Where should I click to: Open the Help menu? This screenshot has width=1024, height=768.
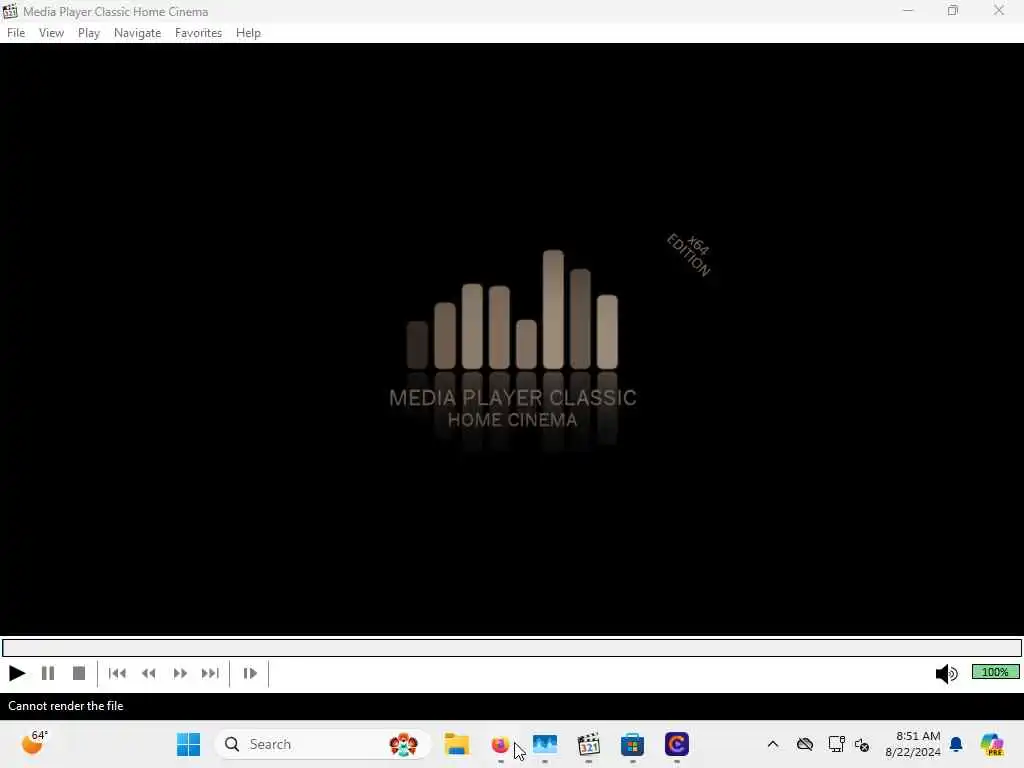248,33
